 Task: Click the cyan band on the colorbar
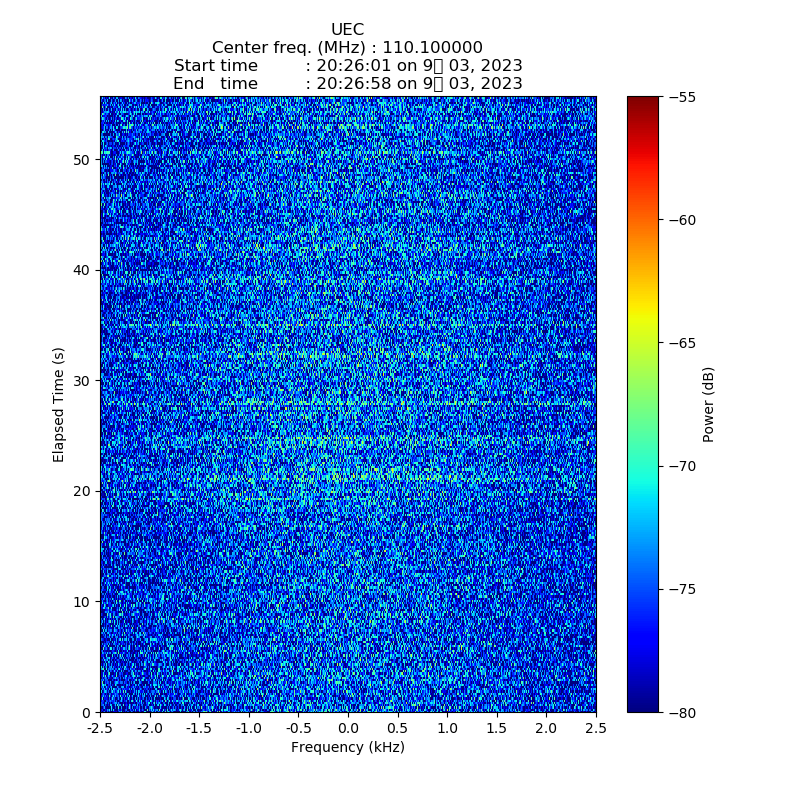pyautogui.click(x=643, y=478)
